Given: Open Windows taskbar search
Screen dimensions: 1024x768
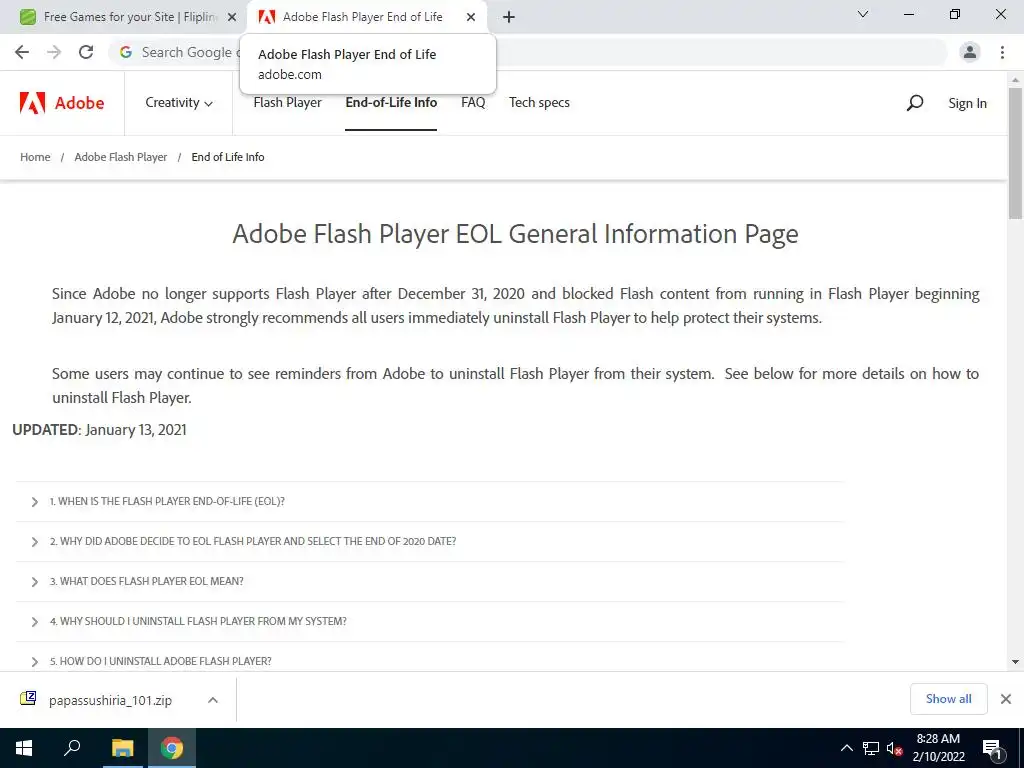Looking at the screenshot, I should click(x=72, y=748).
